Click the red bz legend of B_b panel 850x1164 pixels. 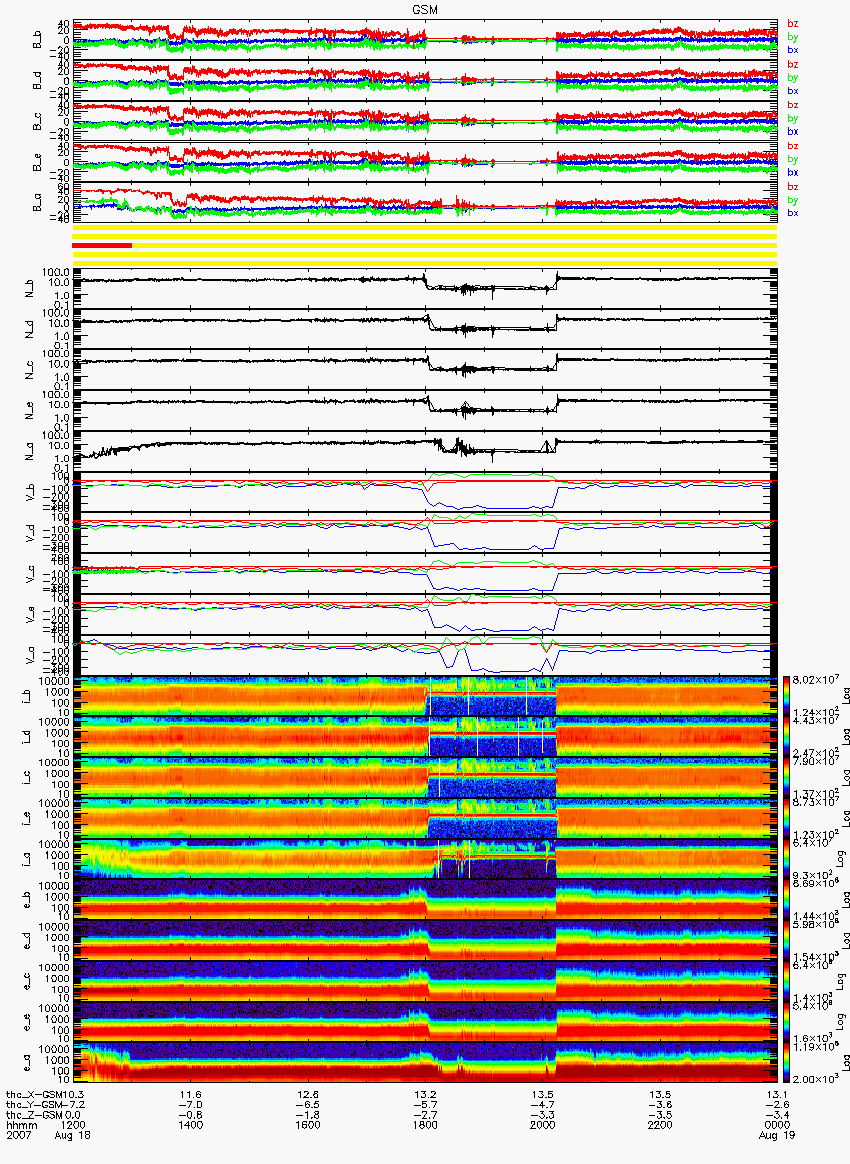tap(793, 24)
